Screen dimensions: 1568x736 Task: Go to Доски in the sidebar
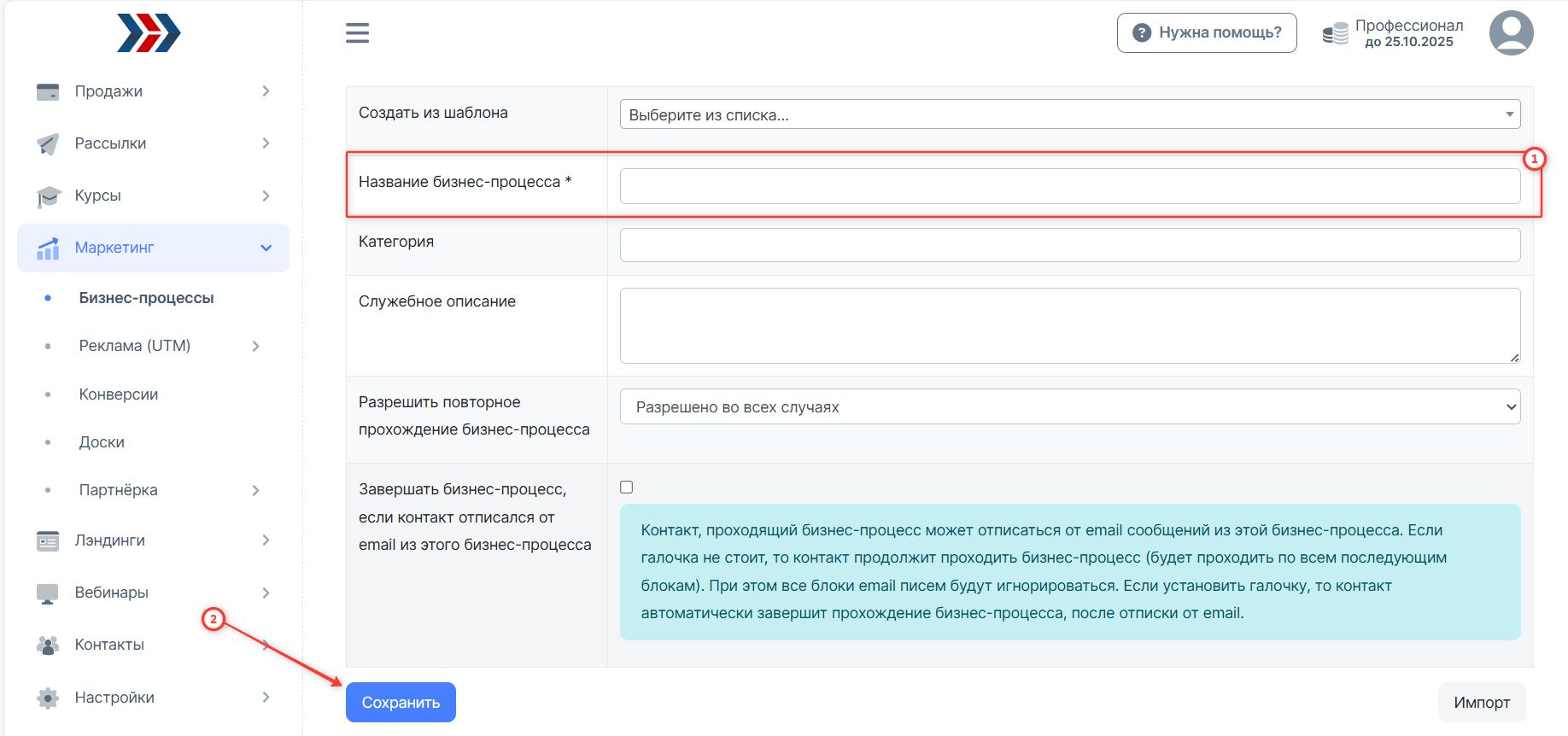(x=102, y=442)
